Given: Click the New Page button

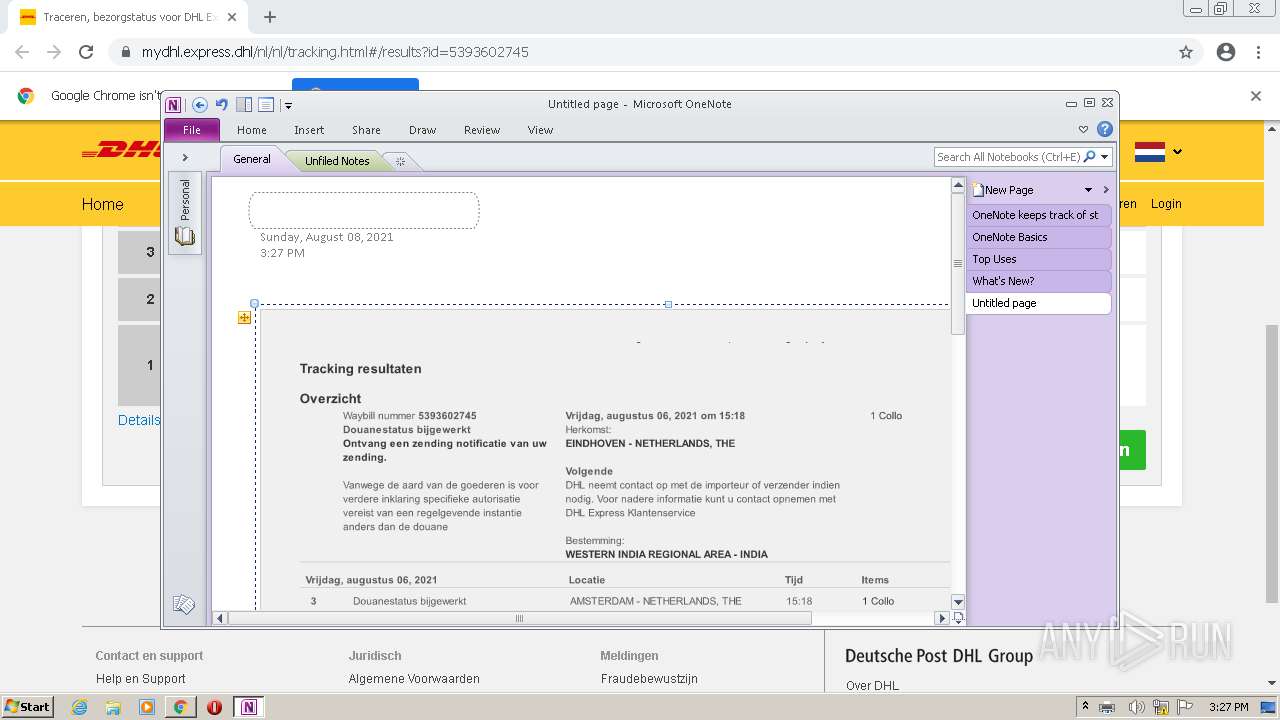Looking at the screenshot, I should pos(1003,190).
